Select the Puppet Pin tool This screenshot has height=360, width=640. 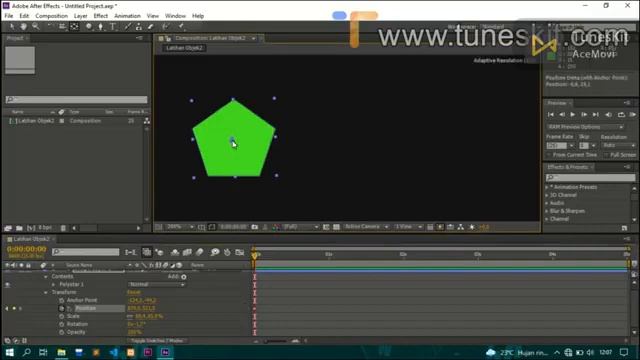click(x=181, y=27)
